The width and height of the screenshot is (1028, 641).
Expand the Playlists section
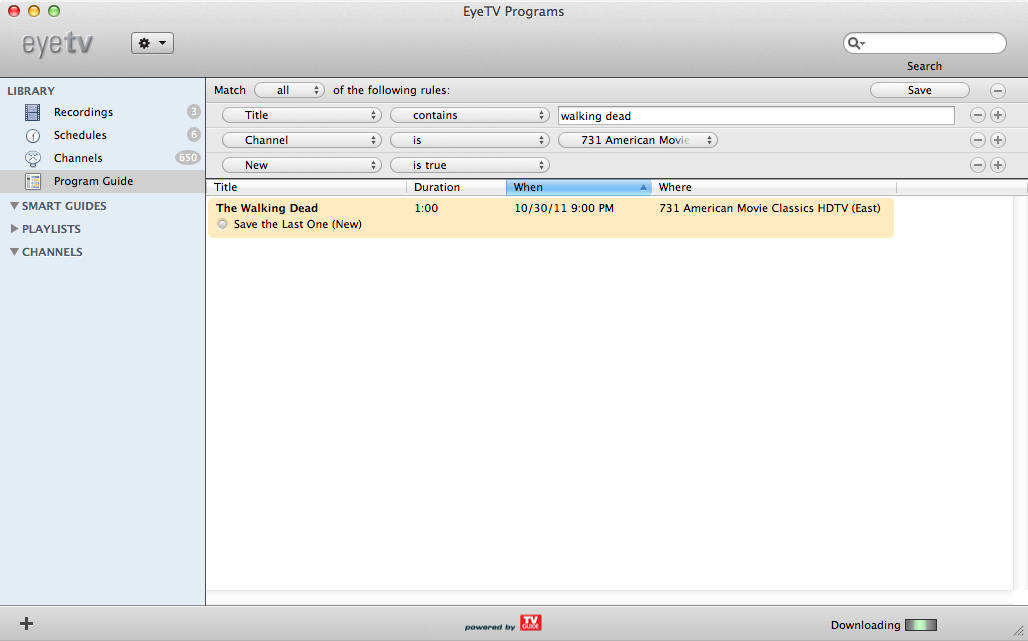14,229
